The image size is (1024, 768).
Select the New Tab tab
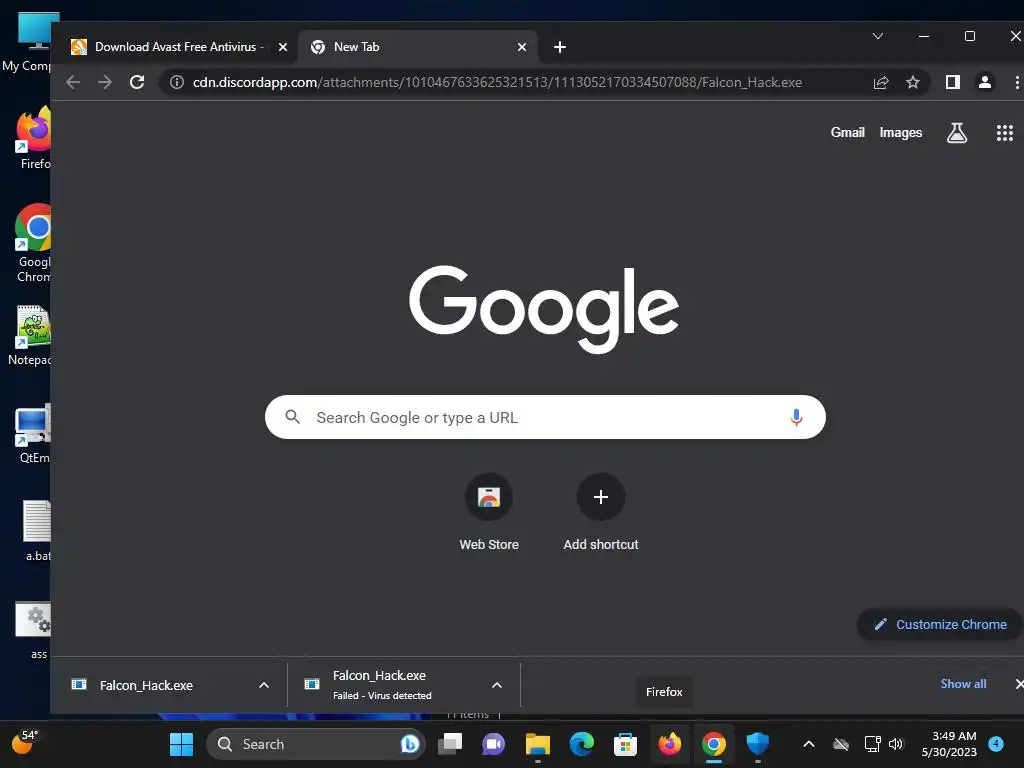pos(418,47)
